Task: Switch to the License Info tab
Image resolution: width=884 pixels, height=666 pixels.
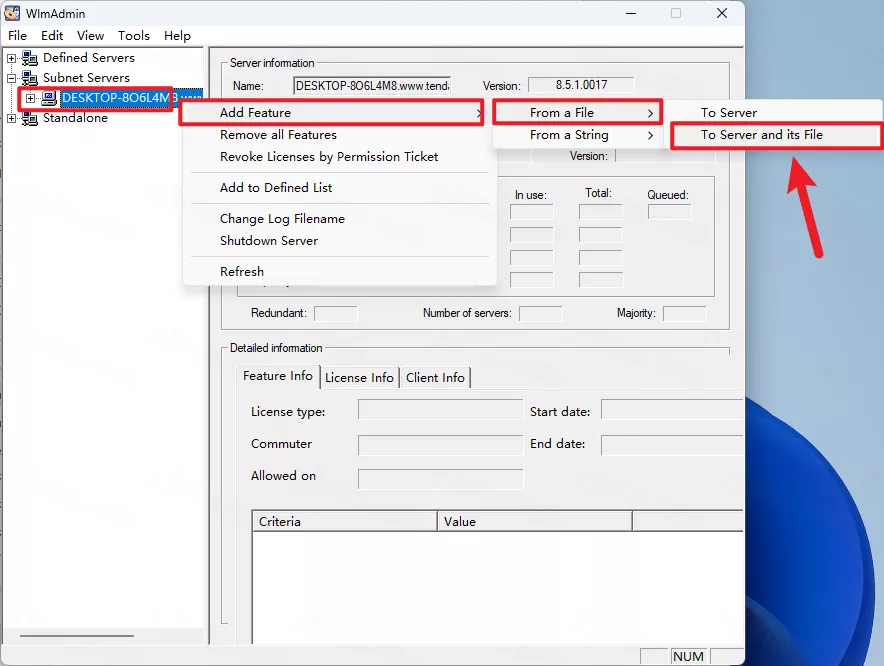Action: coord(359,378)
